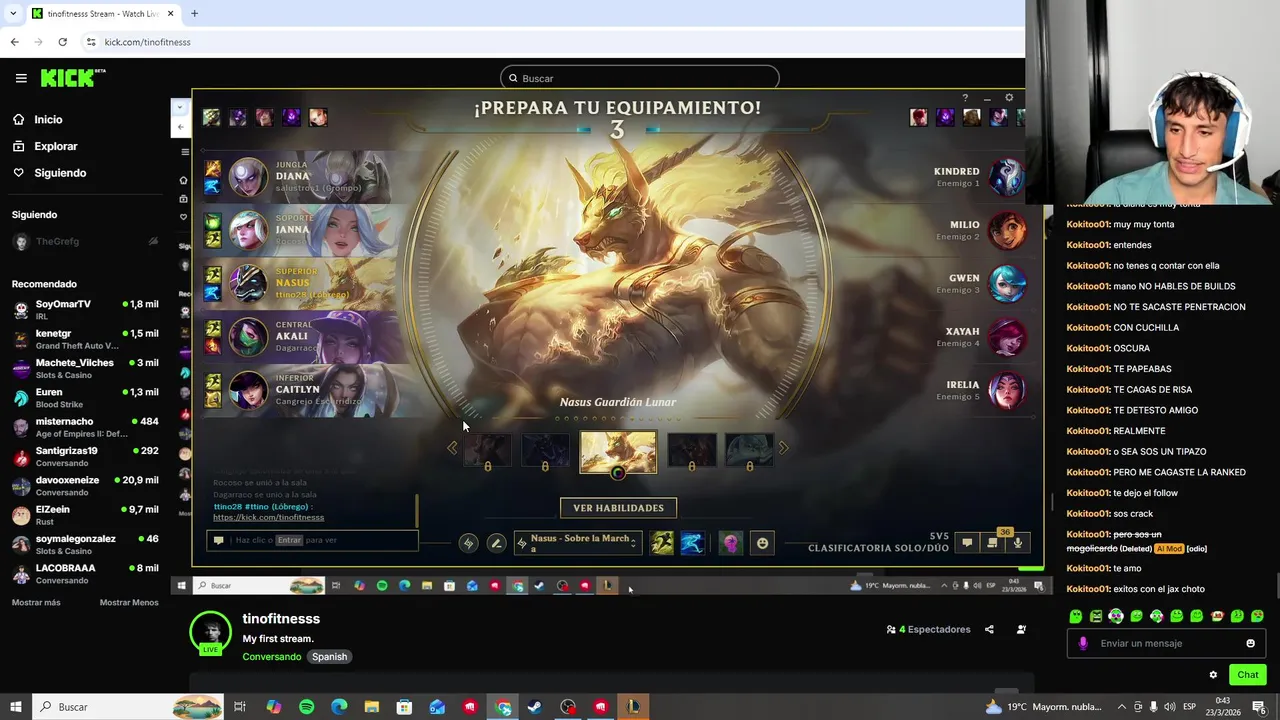Select teammate Diana Jungla row

(300, 177)
